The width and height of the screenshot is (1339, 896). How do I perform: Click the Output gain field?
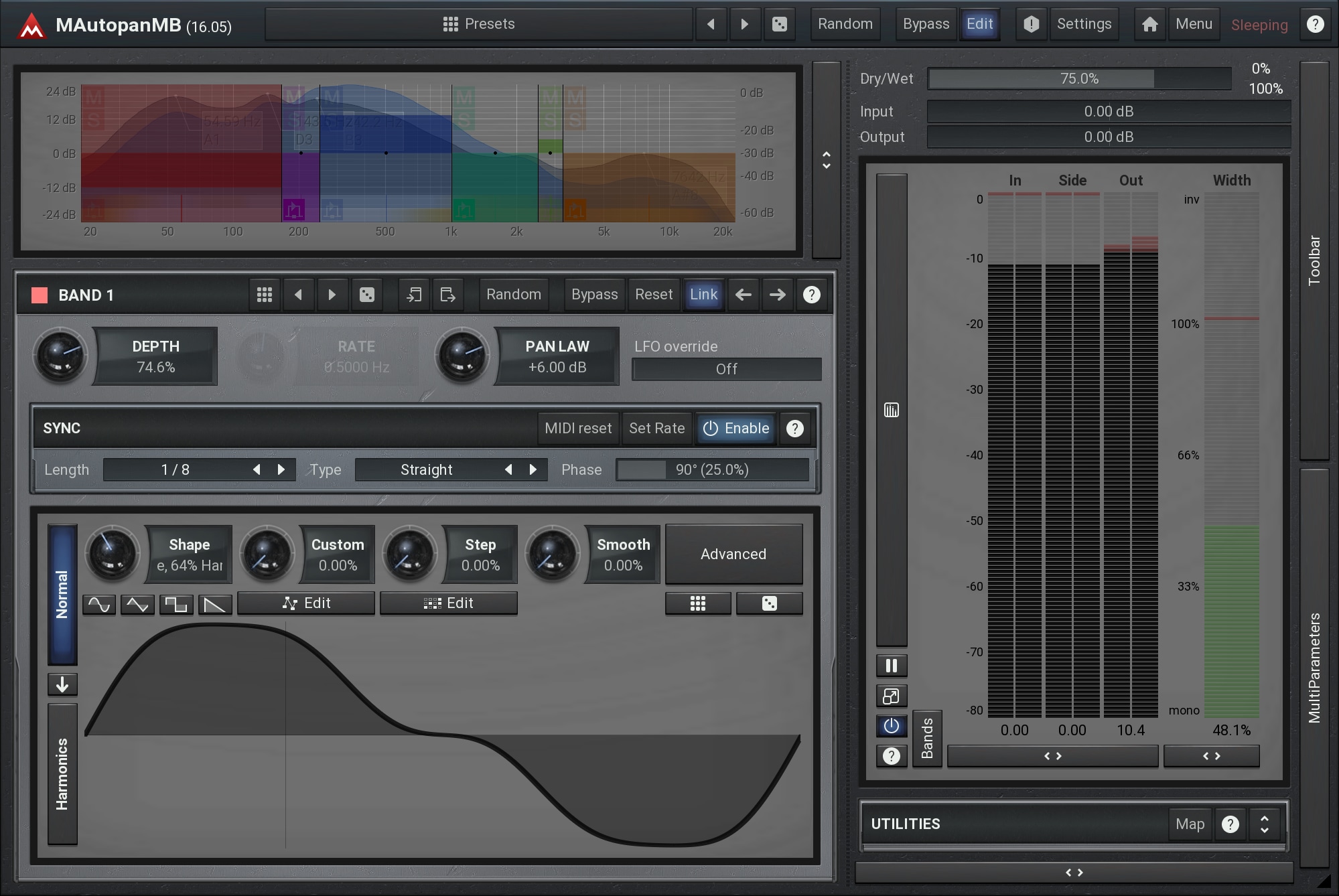click(x=1109, y=137)
